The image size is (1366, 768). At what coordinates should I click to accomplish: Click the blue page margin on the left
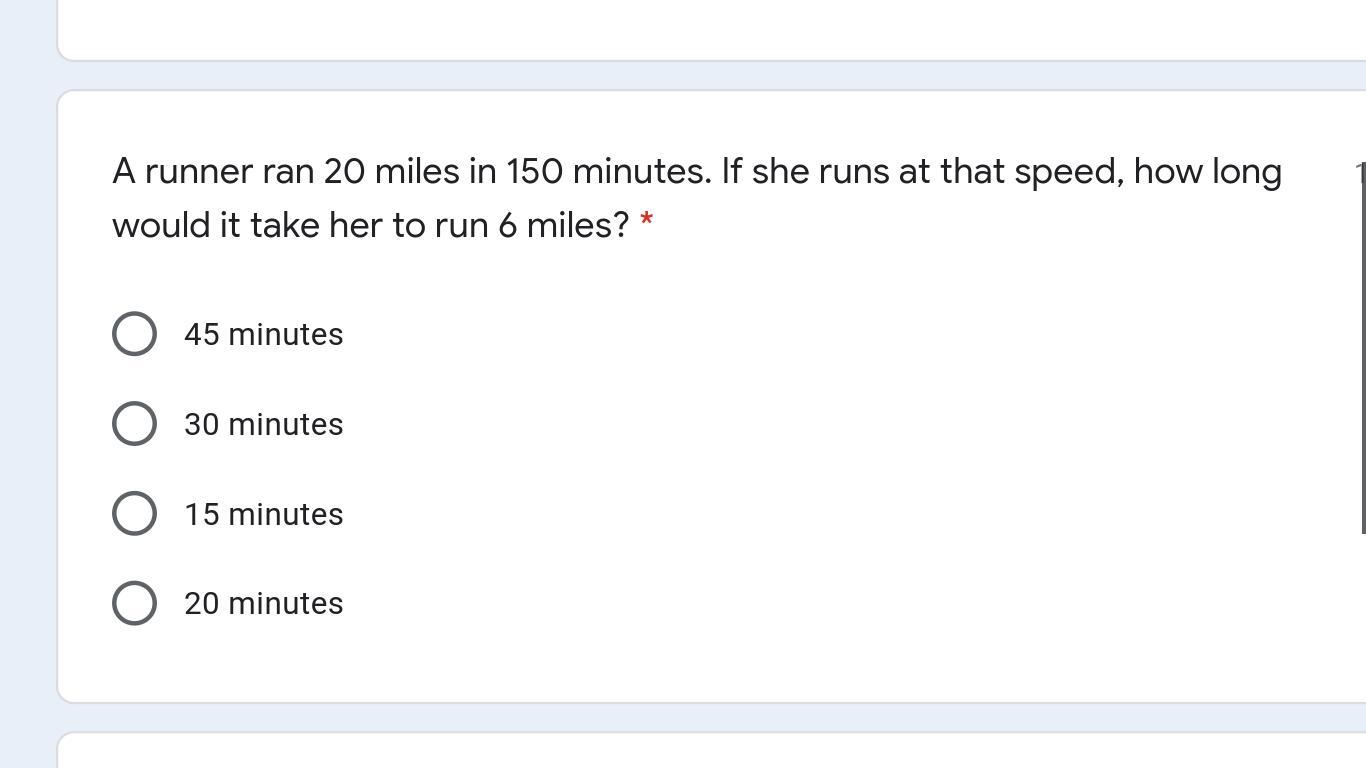coord(27,400)
